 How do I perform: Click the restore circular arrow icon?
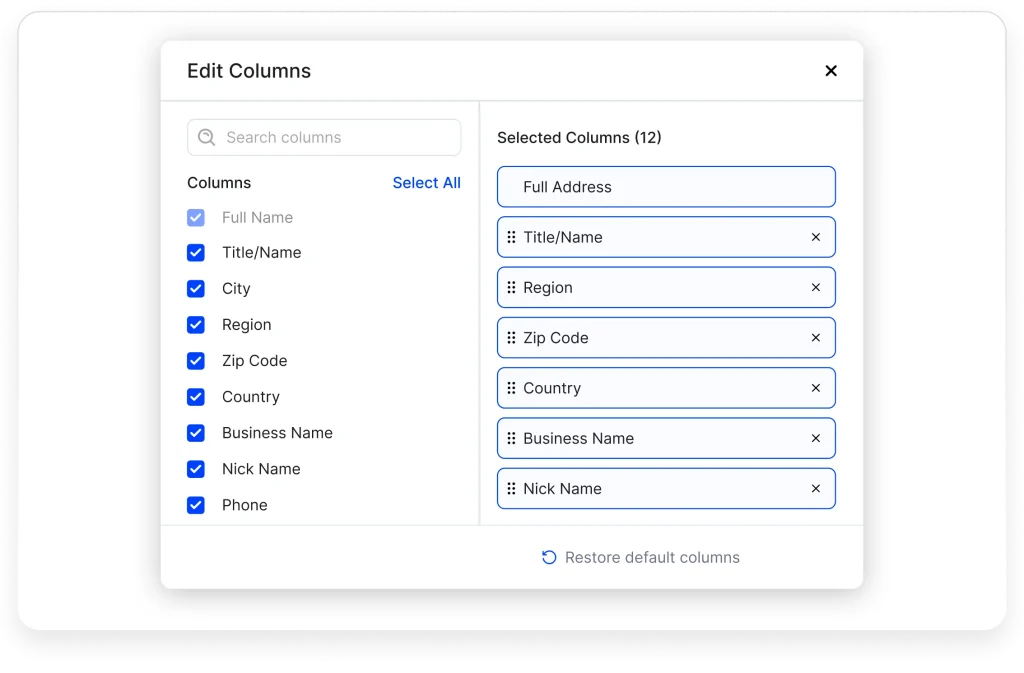(549, 557)
